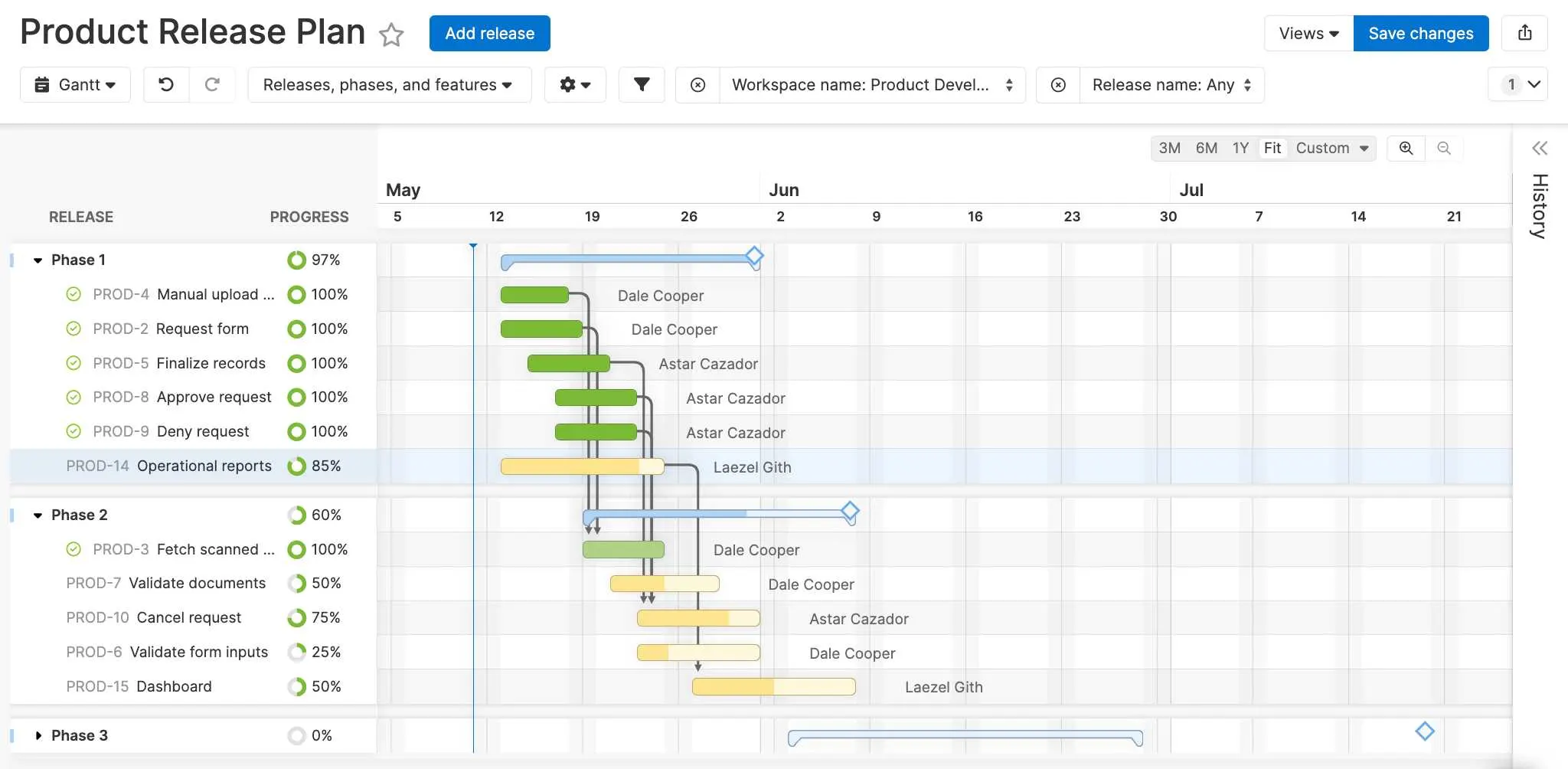This screenshot has width=1568, height=769.
Task: Zoom in on the timeline with the magnifier
Action: click(1406, 148)
